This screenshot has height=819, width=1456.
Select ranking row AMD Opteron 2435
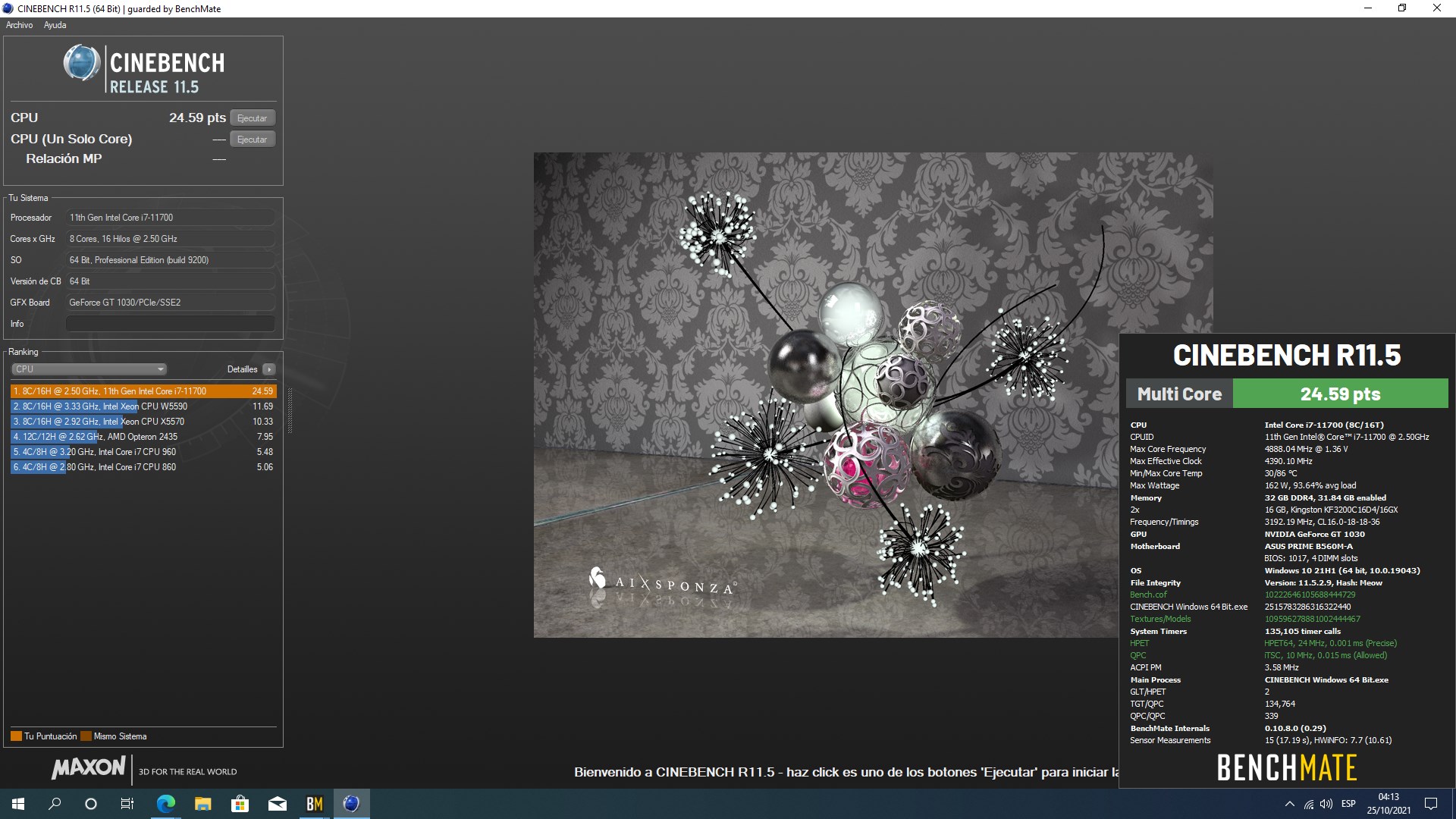(143, 437)
